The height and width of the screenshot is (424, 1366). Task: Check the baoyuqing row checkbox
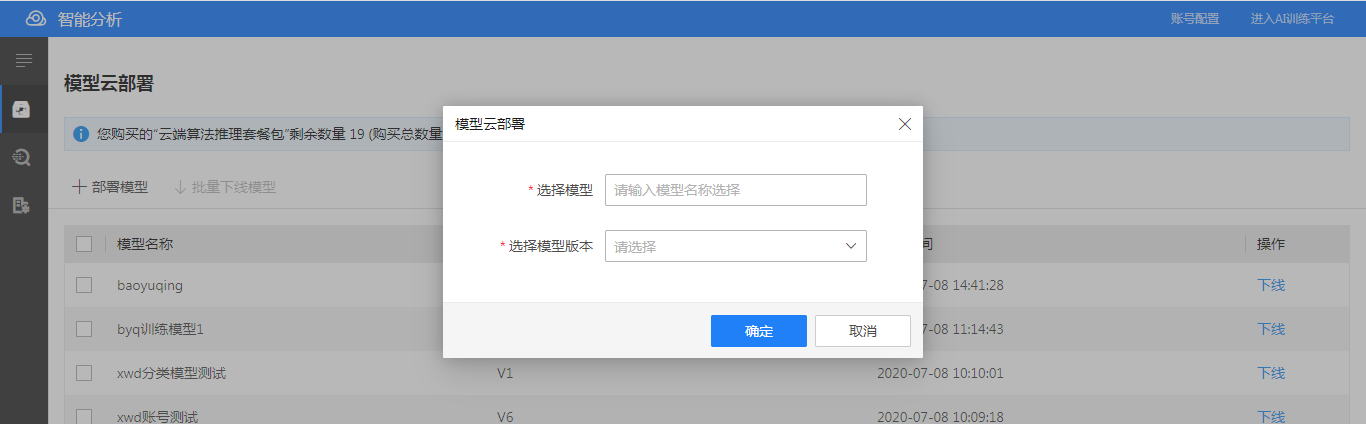tap(84, 285)
